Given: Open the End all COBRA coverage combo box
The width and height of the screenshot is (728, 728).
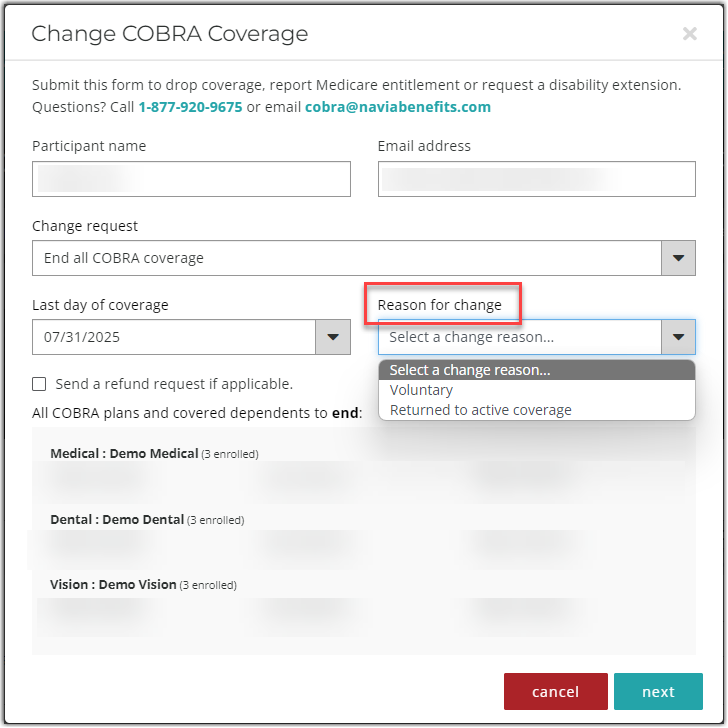Looking at the screenshot, I should coord(346,258).
